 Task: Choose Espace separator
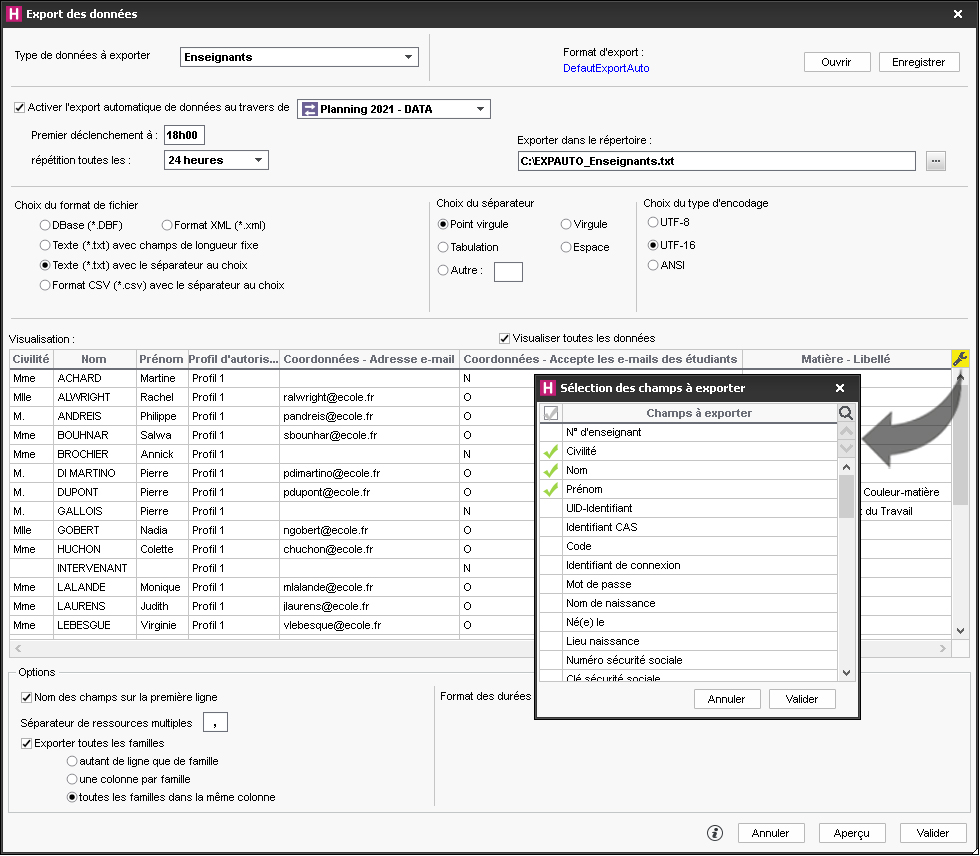coord(566,247)
